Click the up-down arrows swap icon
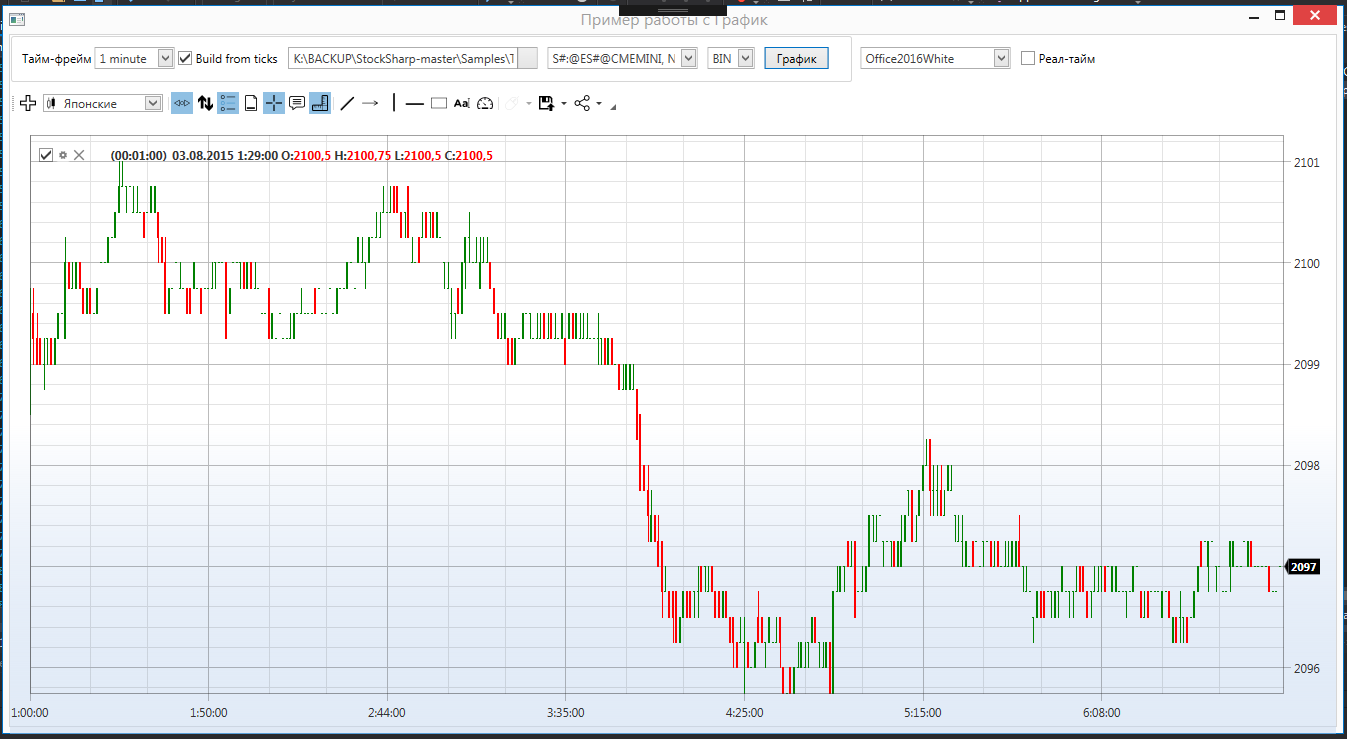This screenshot has height=739, width=1347. [205, 103]
